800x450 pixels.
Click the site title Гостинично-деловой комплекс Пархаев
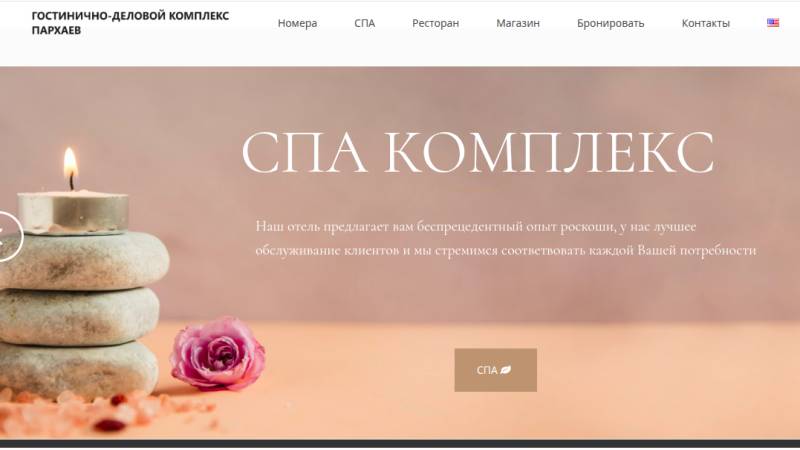click(x=130, y=23)
